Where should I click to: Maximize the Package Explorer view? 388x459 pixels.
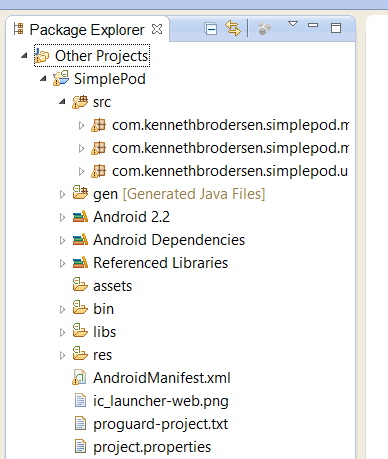(336, 28)
